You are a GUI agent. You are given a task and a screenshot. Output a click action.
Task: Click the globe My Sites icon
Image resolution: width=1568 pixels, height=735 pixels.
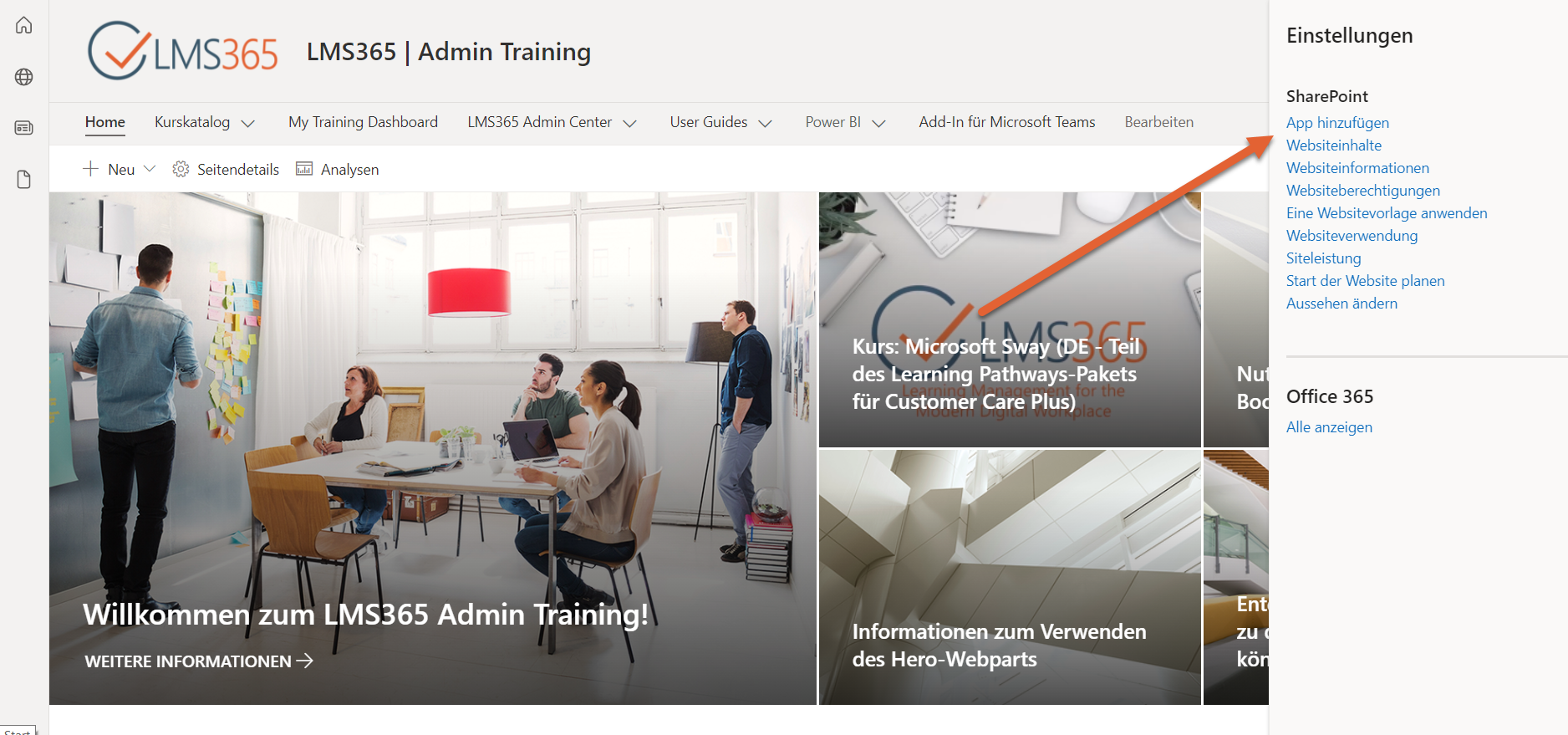coord(24,77)
